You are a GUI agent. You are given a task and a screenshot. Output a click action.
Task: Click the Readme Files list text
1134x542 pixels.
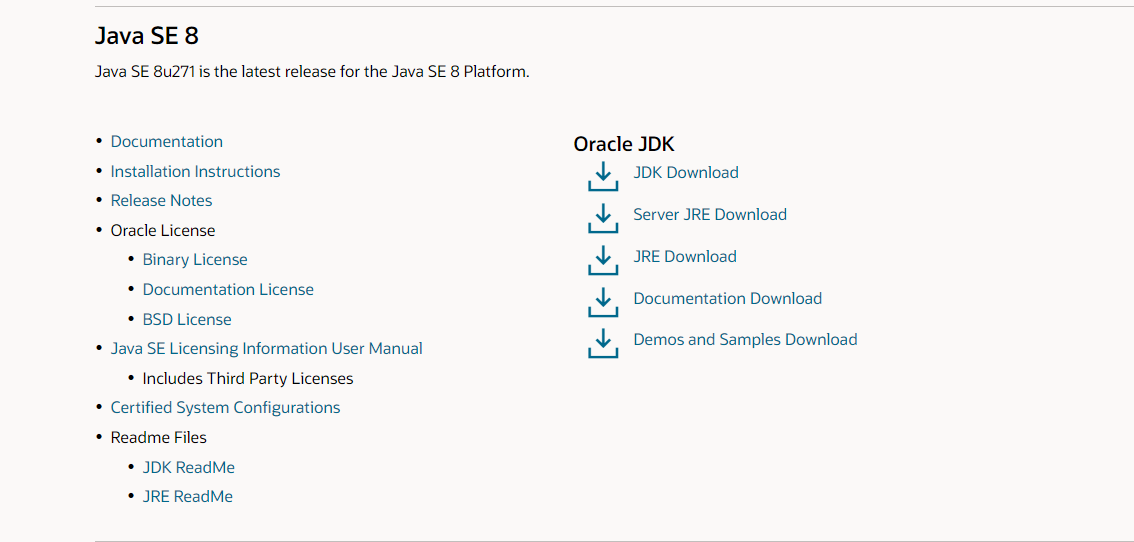point(158,438)
